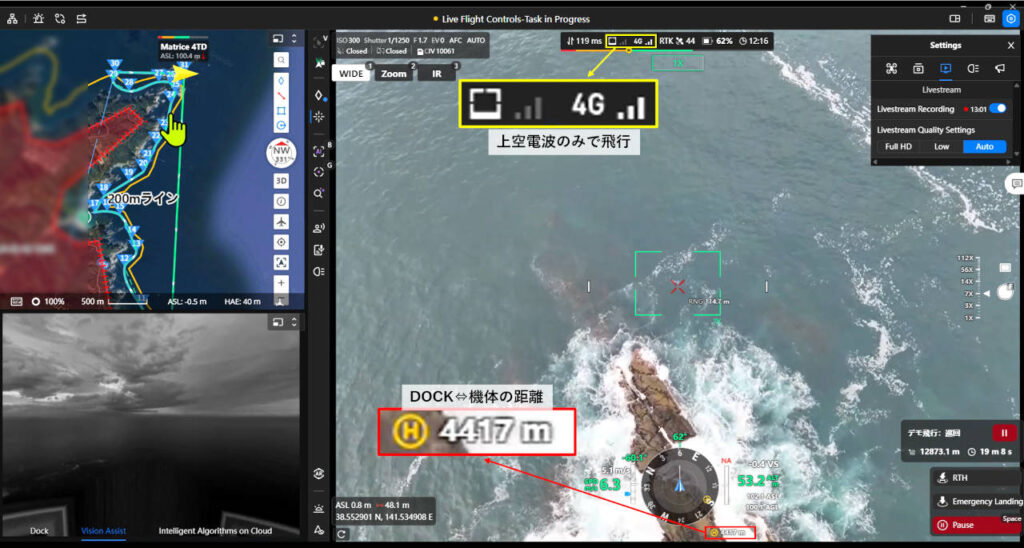Image resolution: width=1024 pixels, height=548 pixels.
Task: Toggle the spotlight icon in camera sidebar
Action: (319, 271)
